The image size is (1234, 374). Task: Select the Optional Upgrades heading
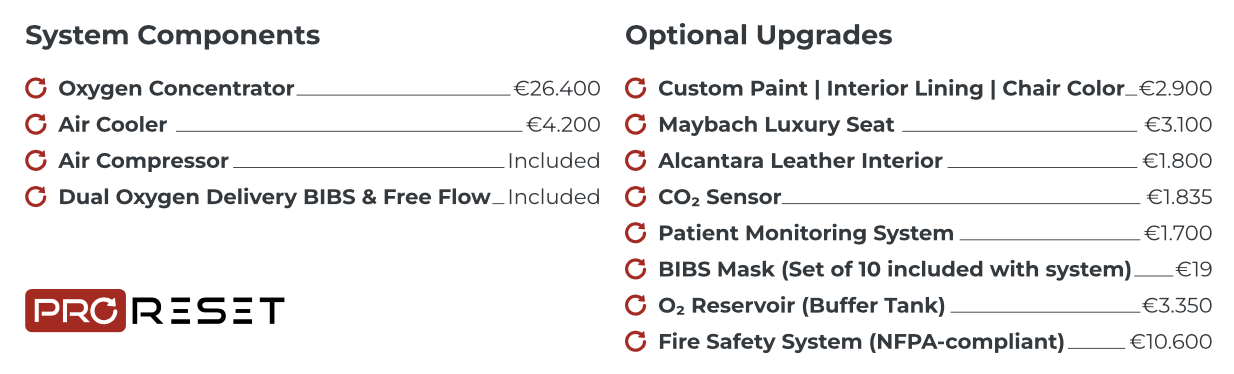pos(759,36)
